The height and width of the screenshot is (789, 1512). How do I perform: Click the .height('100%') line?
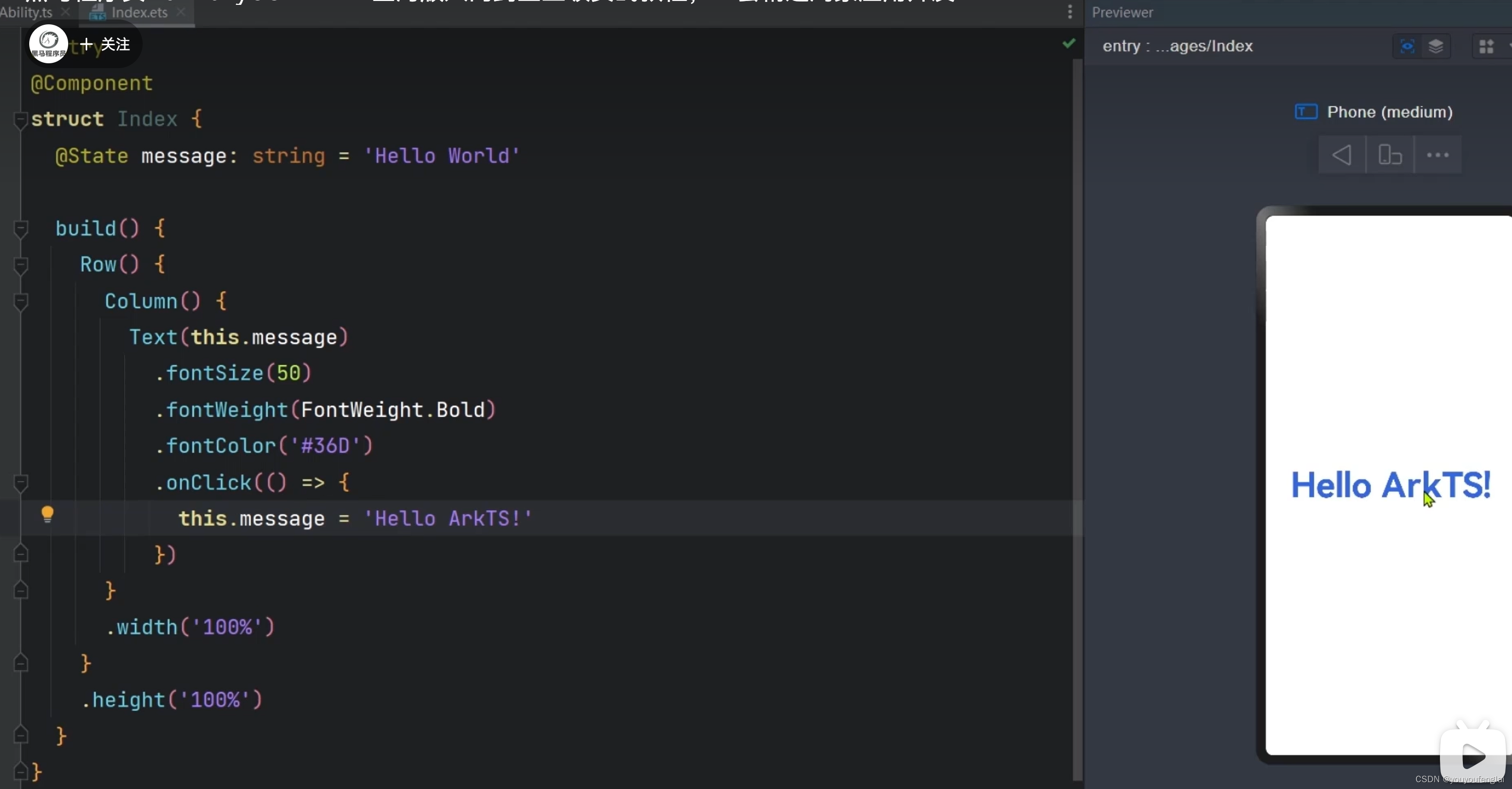(x=171, y=700)
